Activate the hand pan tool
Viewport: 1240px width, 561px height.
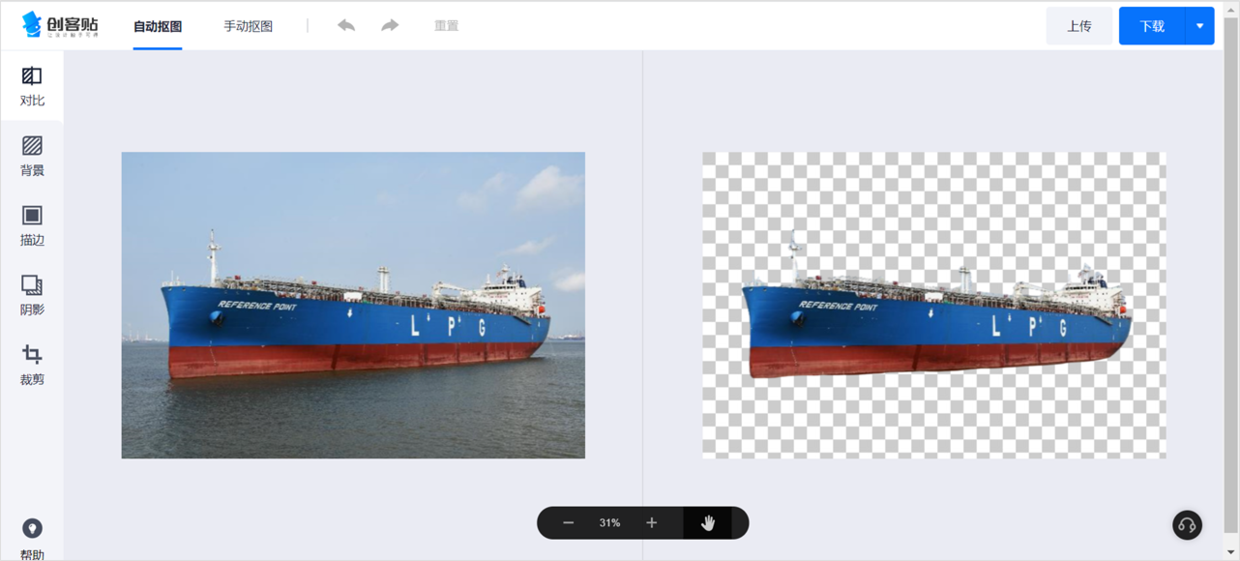708,523
